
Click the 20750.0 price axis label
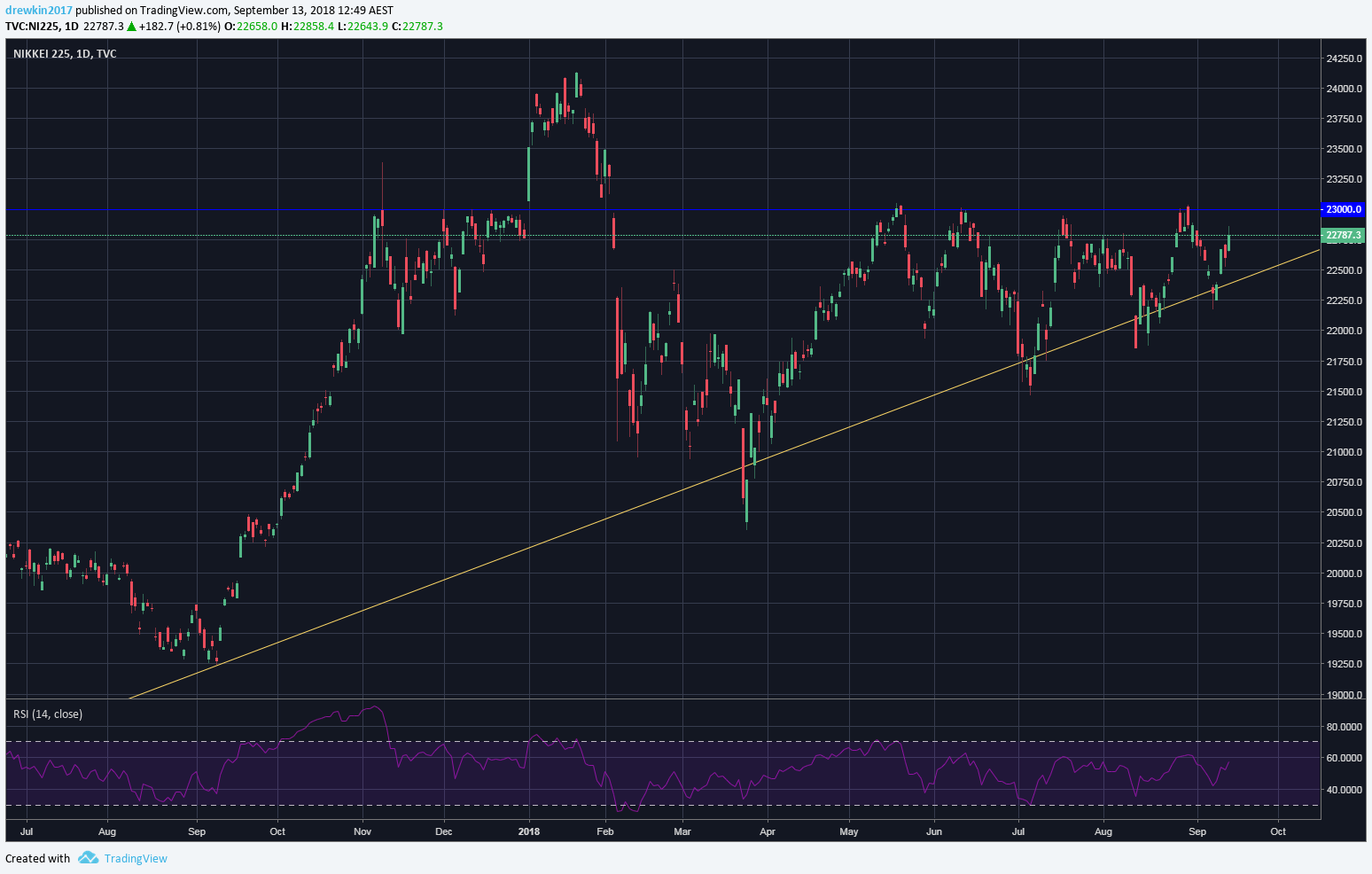[x=1345, y=482]
